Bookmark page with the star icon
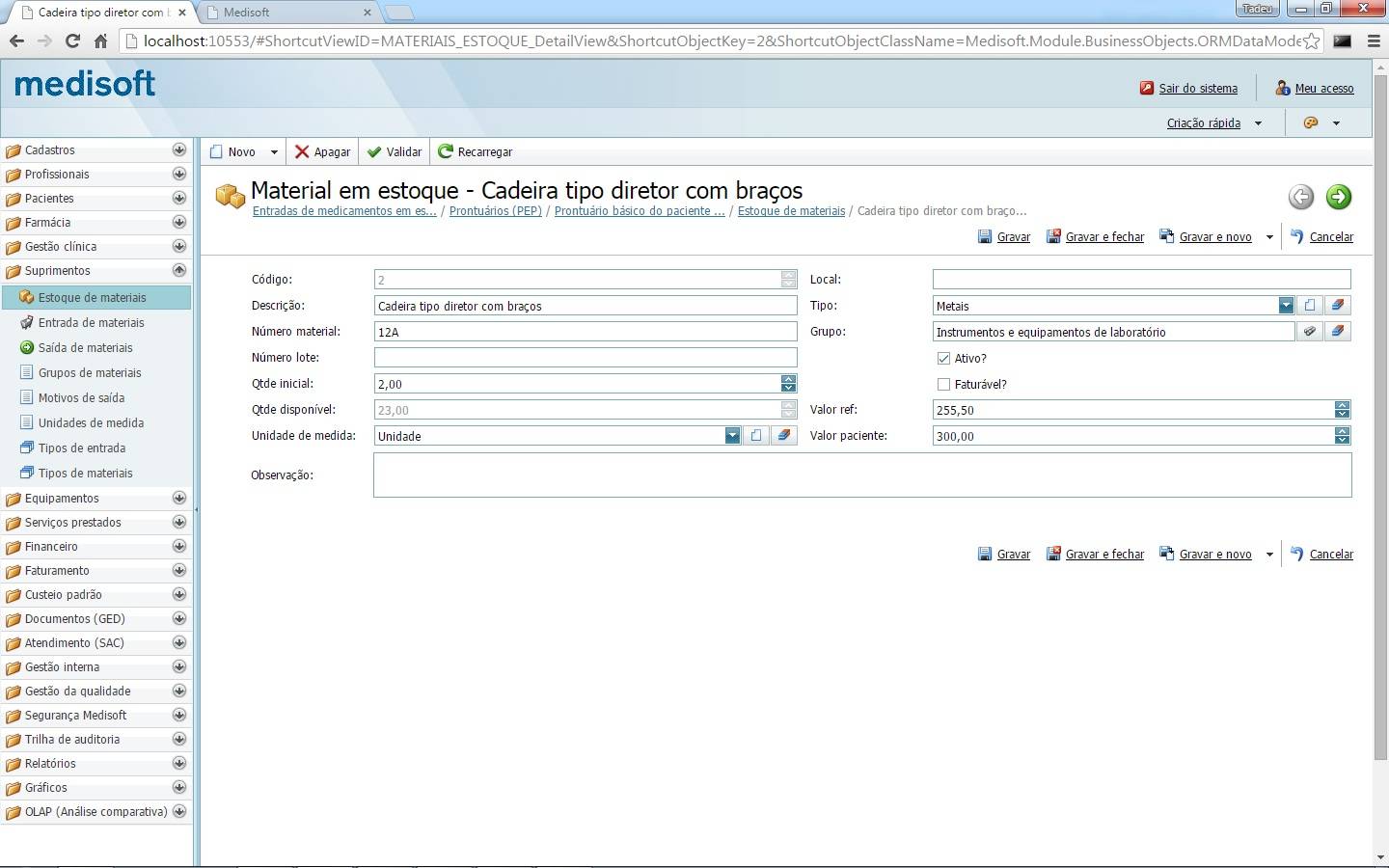Screen dimensions: 1389x868 click(x=1311, y=41)
